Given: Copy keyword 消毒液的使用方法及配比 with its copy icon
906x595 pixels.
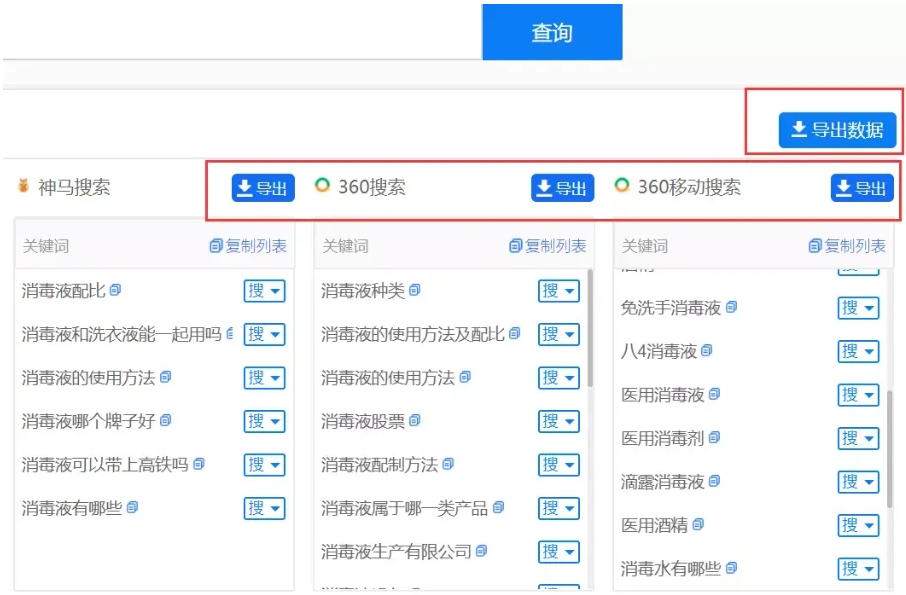Looking at the screenshot, I should pyautogui.click(x=515, y=333).
